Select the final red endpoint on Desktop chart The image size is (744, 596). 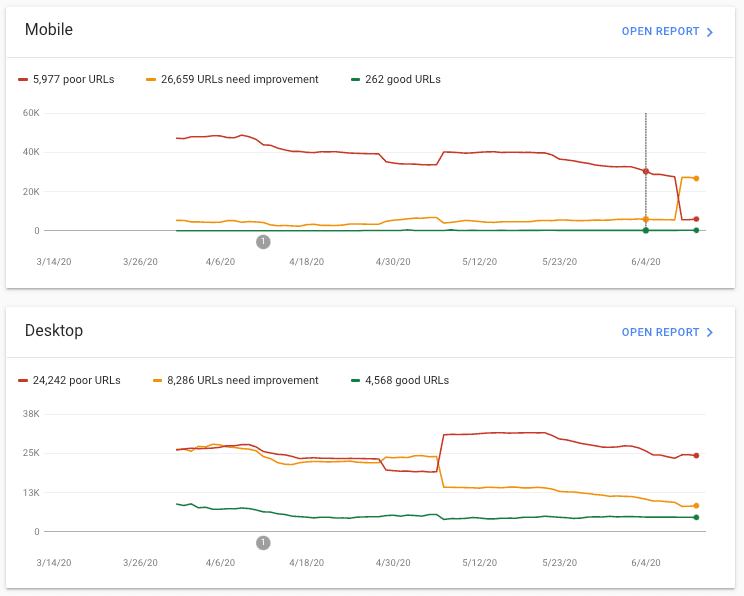(696, 456)
